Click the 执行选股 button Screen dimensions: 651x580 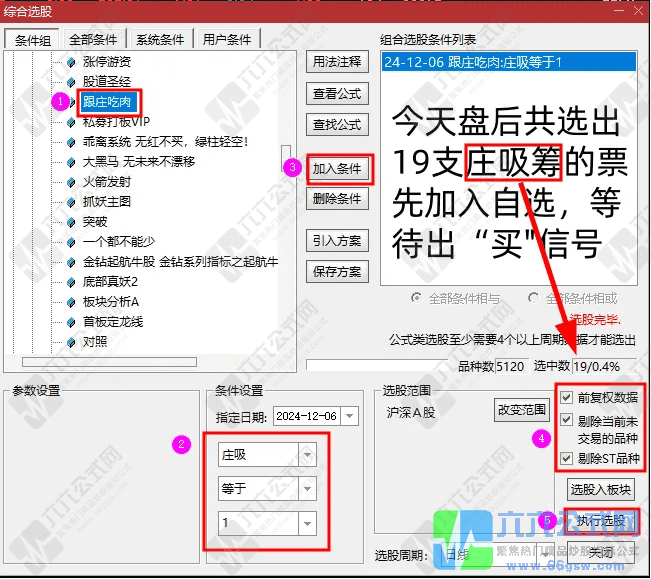tap(599, 522)
